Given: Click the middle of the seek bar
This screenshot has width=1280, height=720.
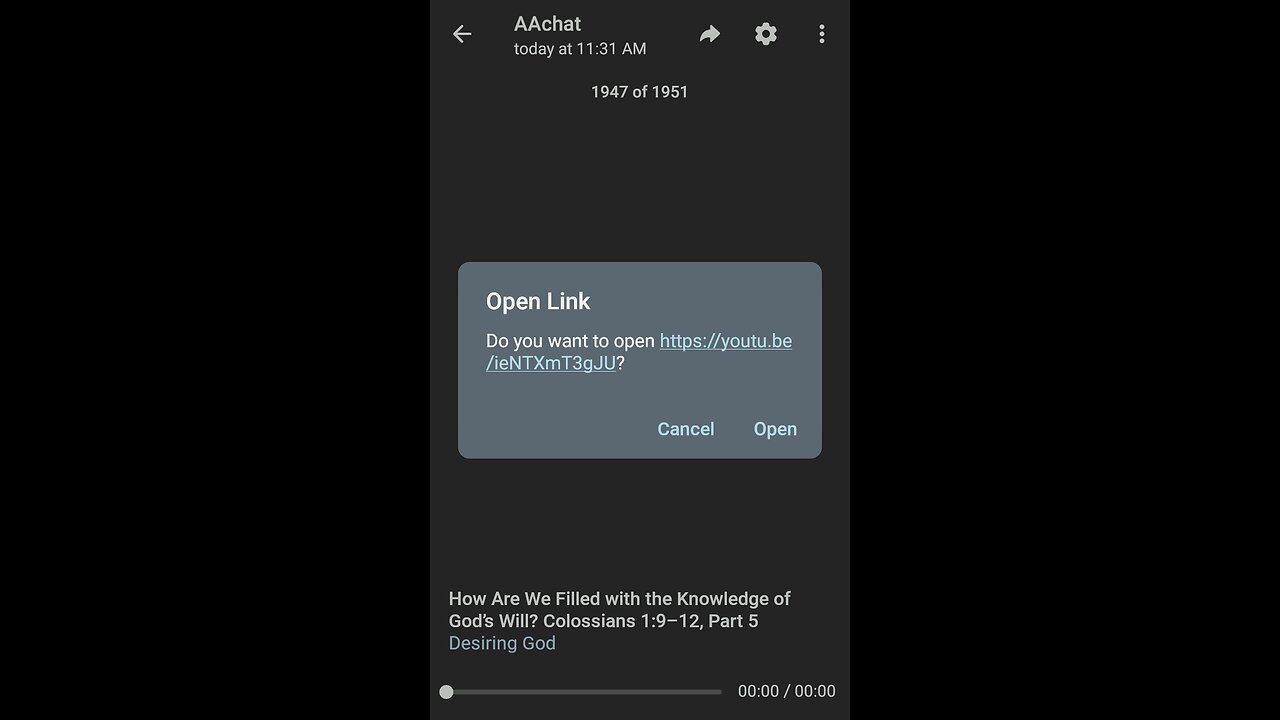Looking at the screenshot, I should (584, 692).
